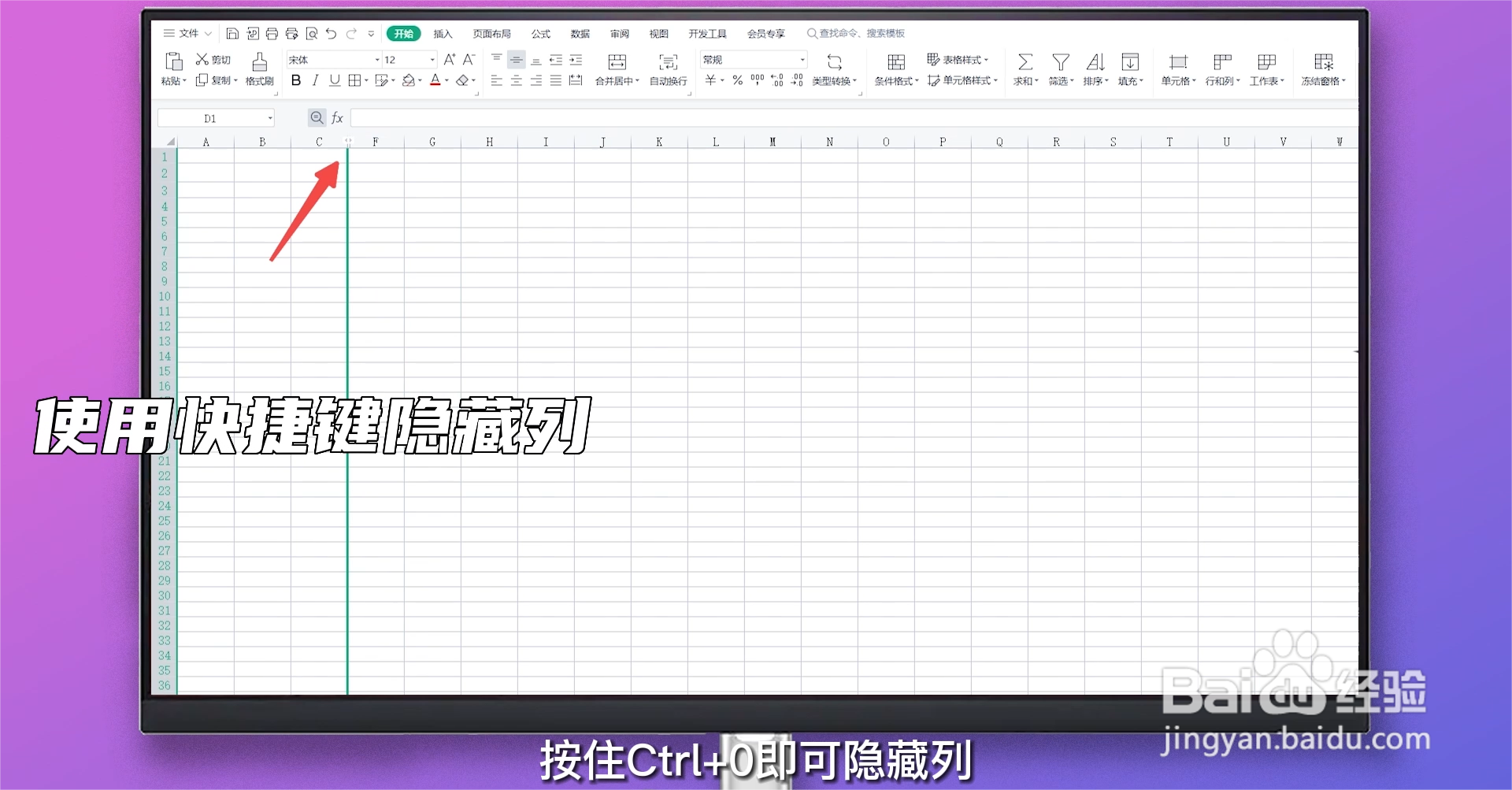Toggle Italic formatting
Viewport: 1512px width, 790px height.
(315, 80)
